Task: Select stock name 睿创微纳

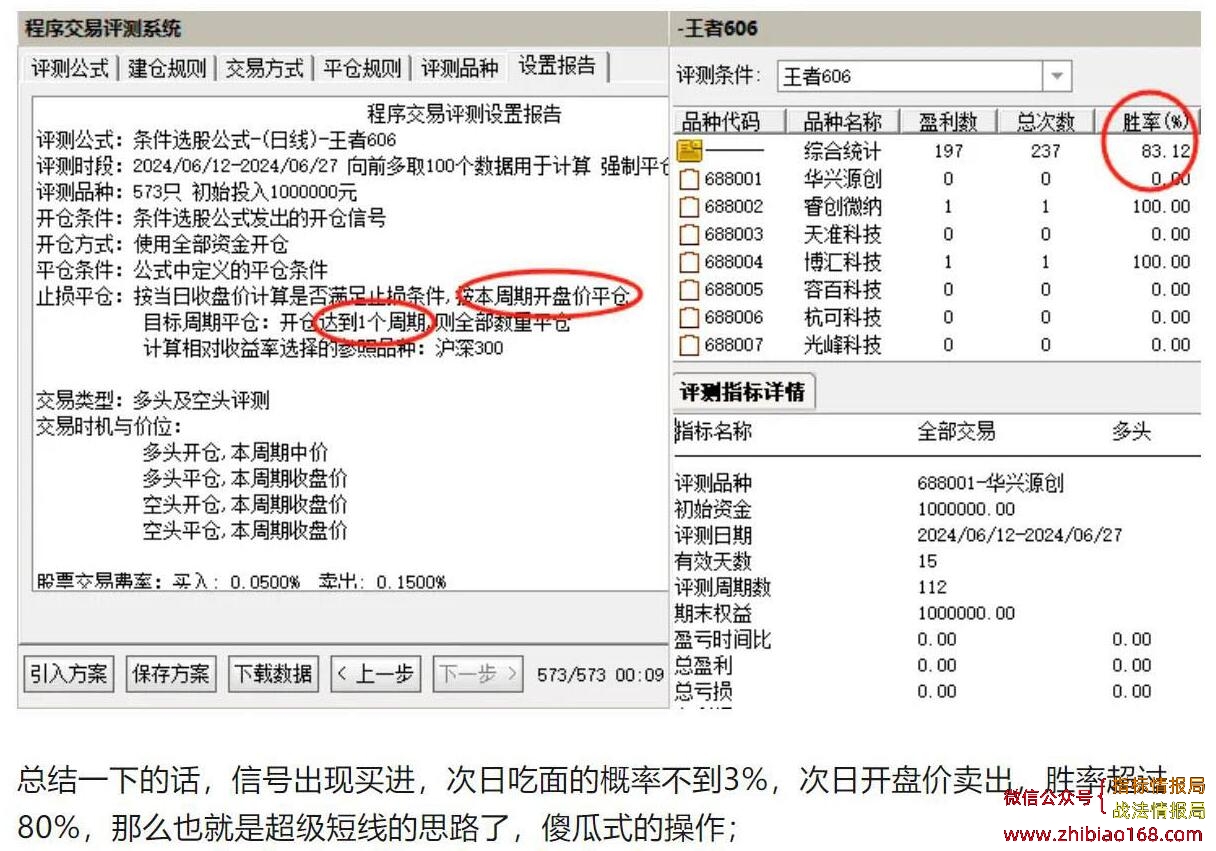Action: tap(843, 207)
